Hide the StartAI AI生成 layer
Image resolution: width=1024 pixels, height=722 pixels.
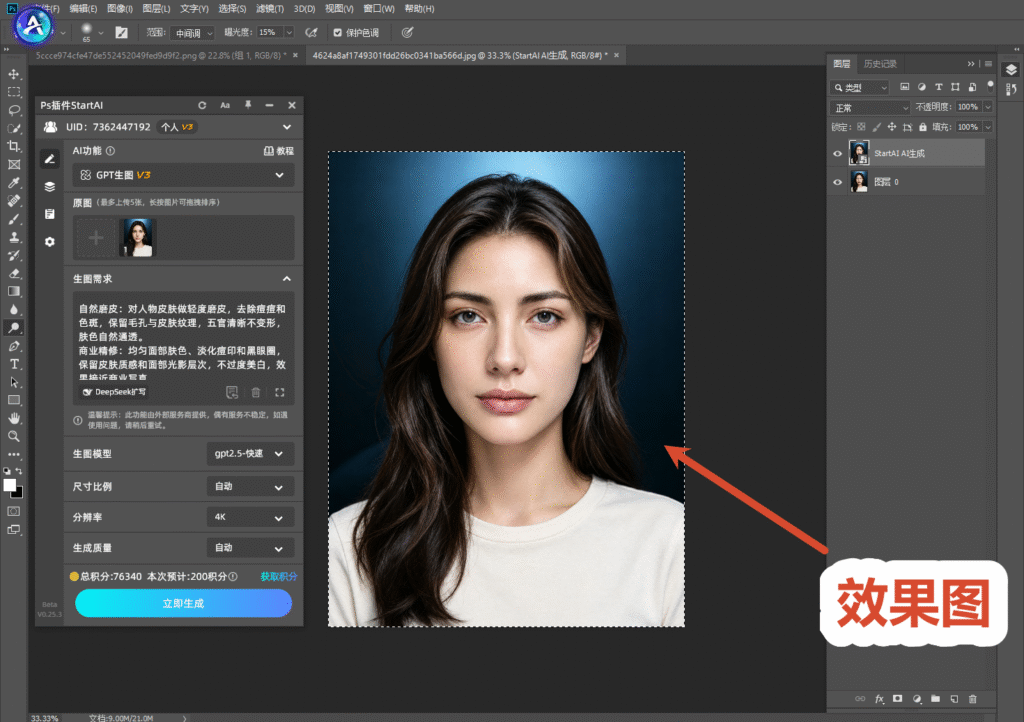(x=838, y=153)
